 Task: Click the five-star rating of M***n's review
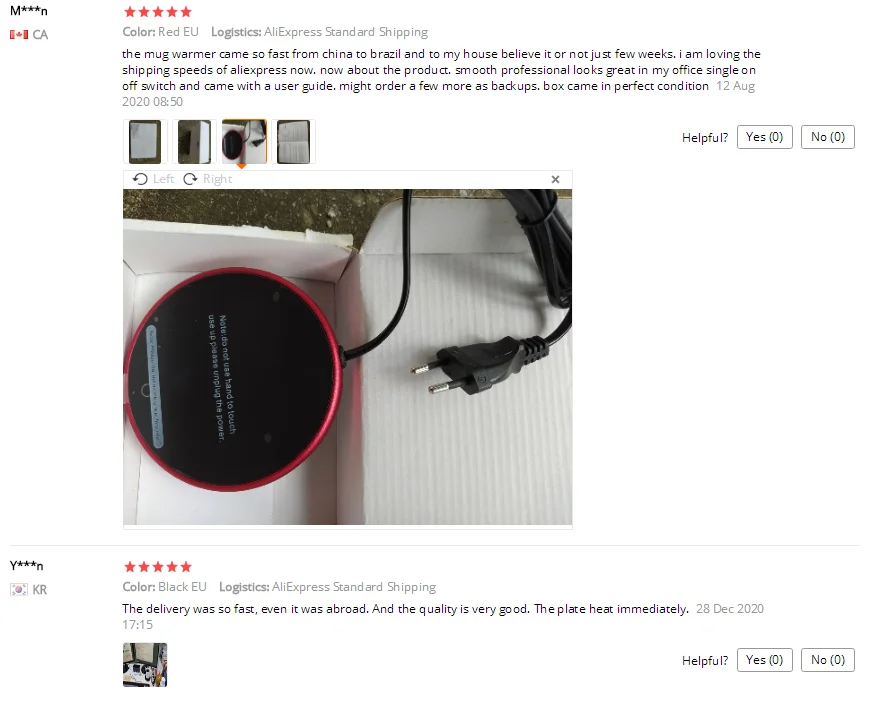tap(158, 12)
